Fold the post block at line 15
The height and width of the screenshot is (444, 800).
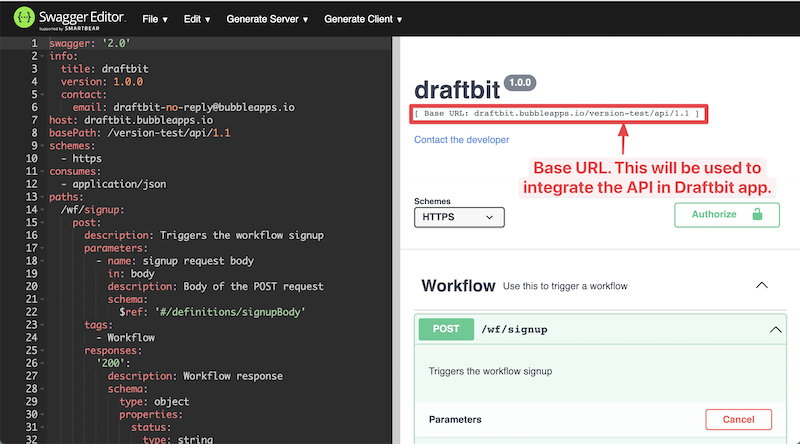(x=42, y=223)
